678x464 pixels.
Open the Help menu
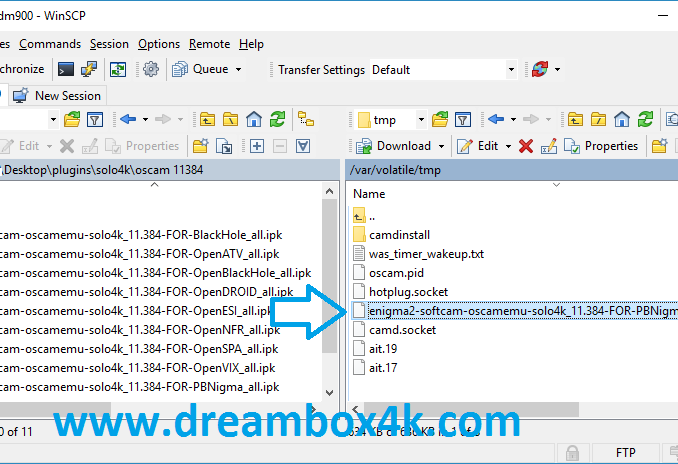[251, 44]
